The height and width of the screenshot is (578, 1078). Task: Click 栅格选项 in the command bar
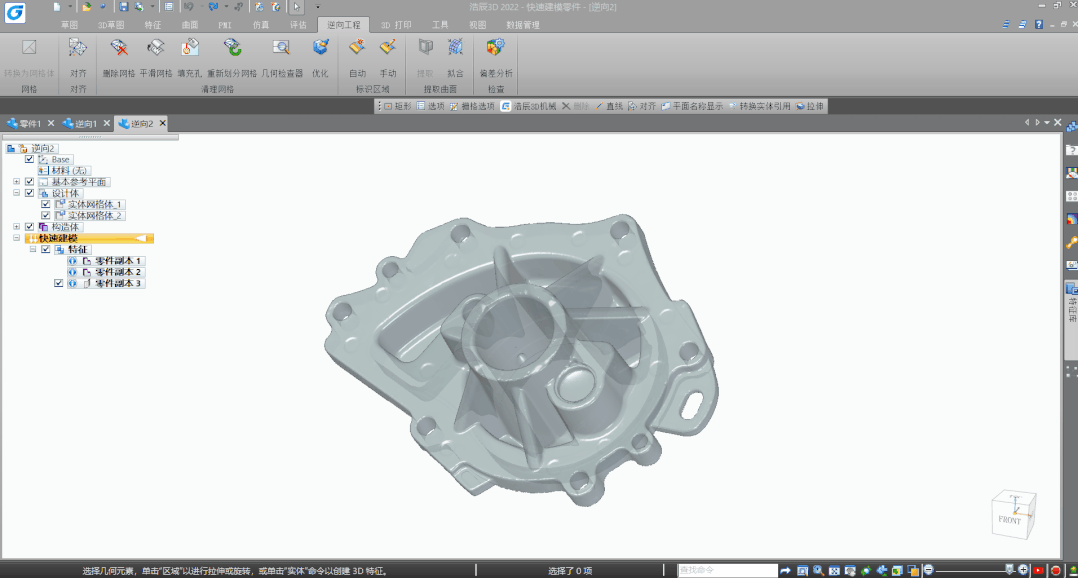[472, 106]
